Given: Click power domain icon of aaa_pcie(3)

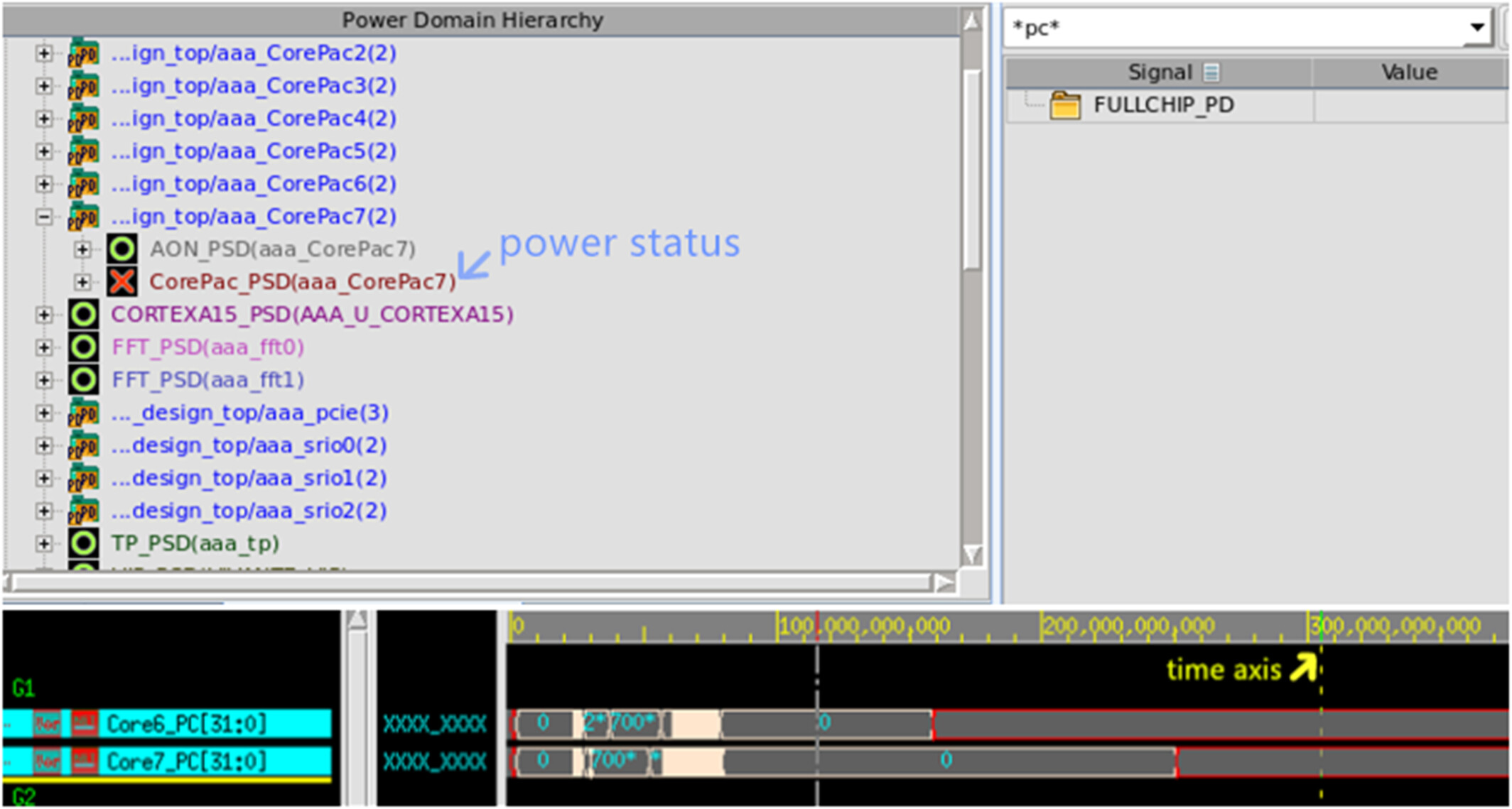Looking at the screenshot, I should (83, 413).
